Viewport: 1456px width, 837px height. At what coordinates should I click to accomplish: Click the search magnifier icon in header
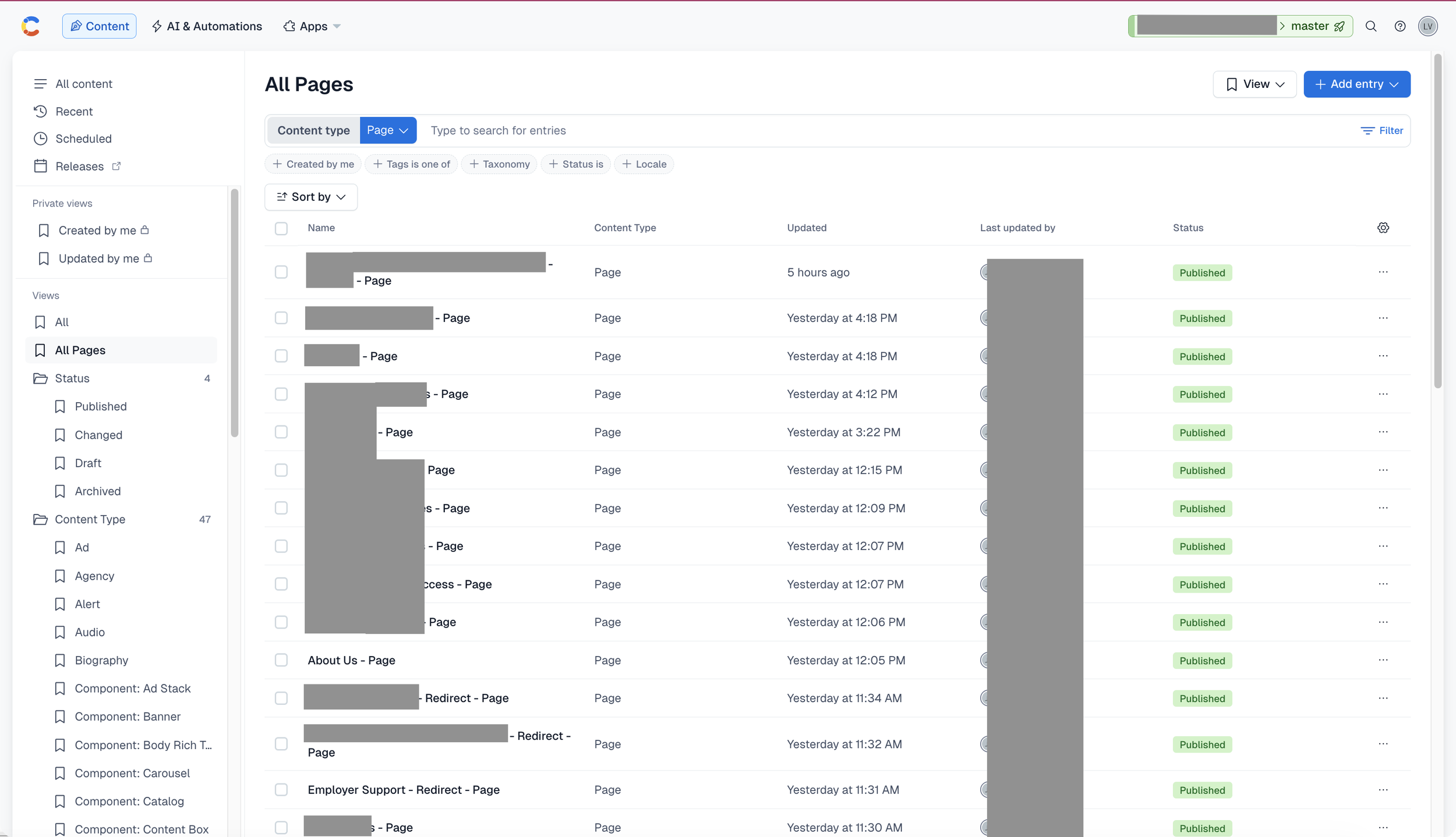[x=1370, y=26]
